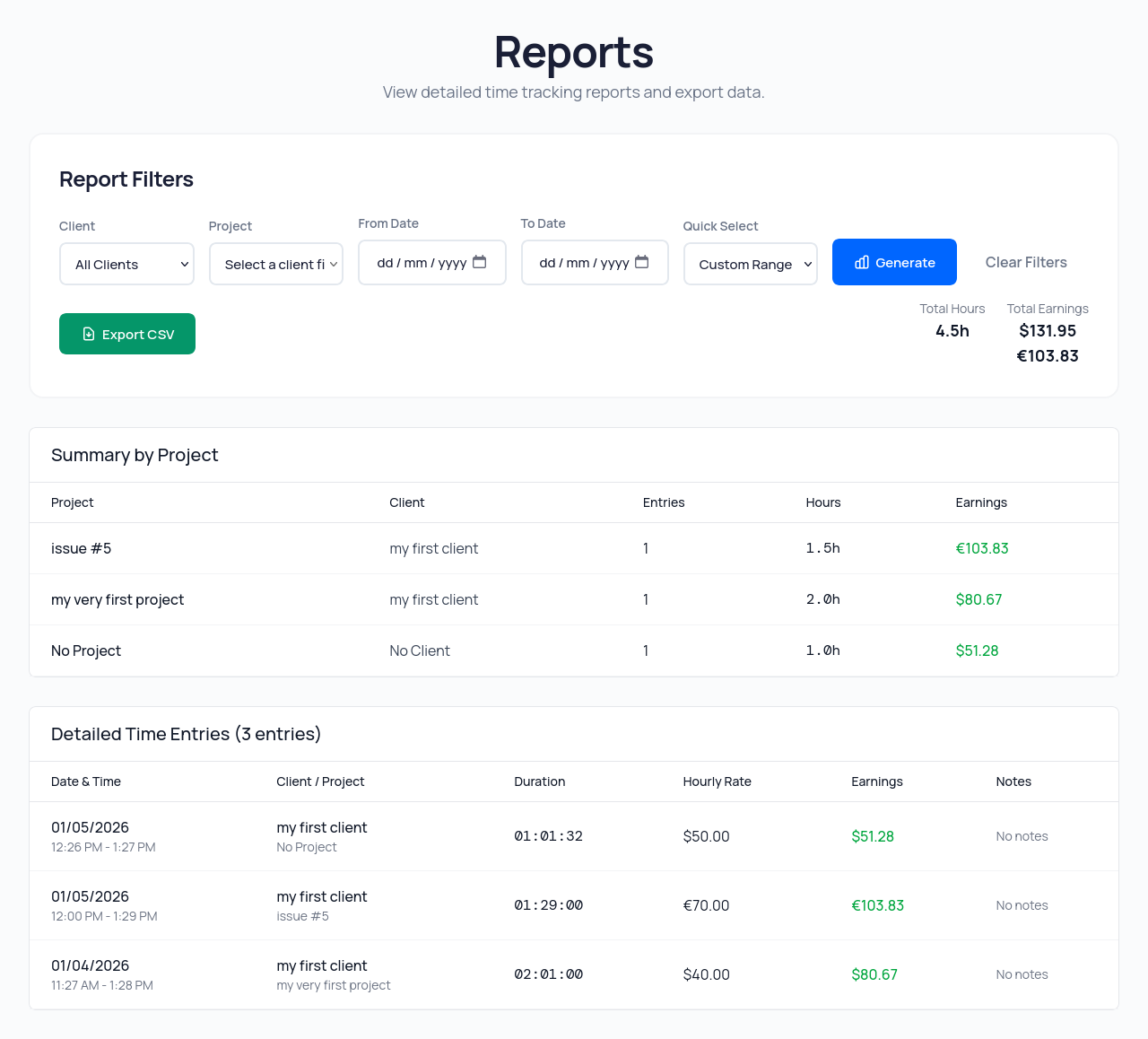Image resolution: width=1148 pixels, height=1039 pixels.
Task: Click the Client / Project column header
Action: tap(320, 781)
